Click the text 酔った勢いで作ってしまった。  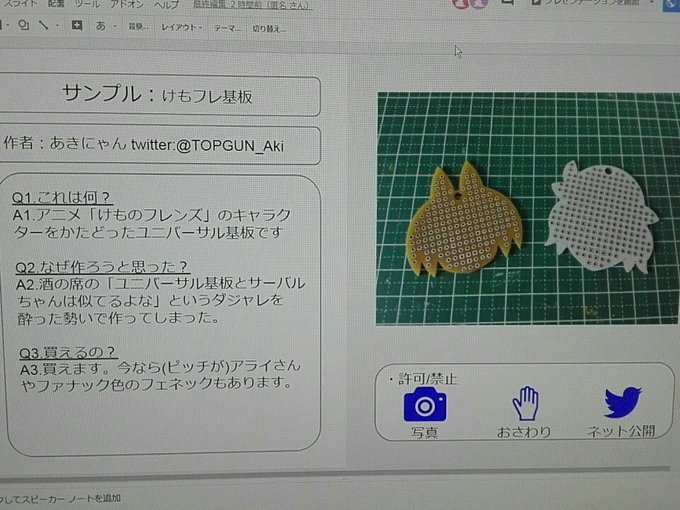point(119,318)
